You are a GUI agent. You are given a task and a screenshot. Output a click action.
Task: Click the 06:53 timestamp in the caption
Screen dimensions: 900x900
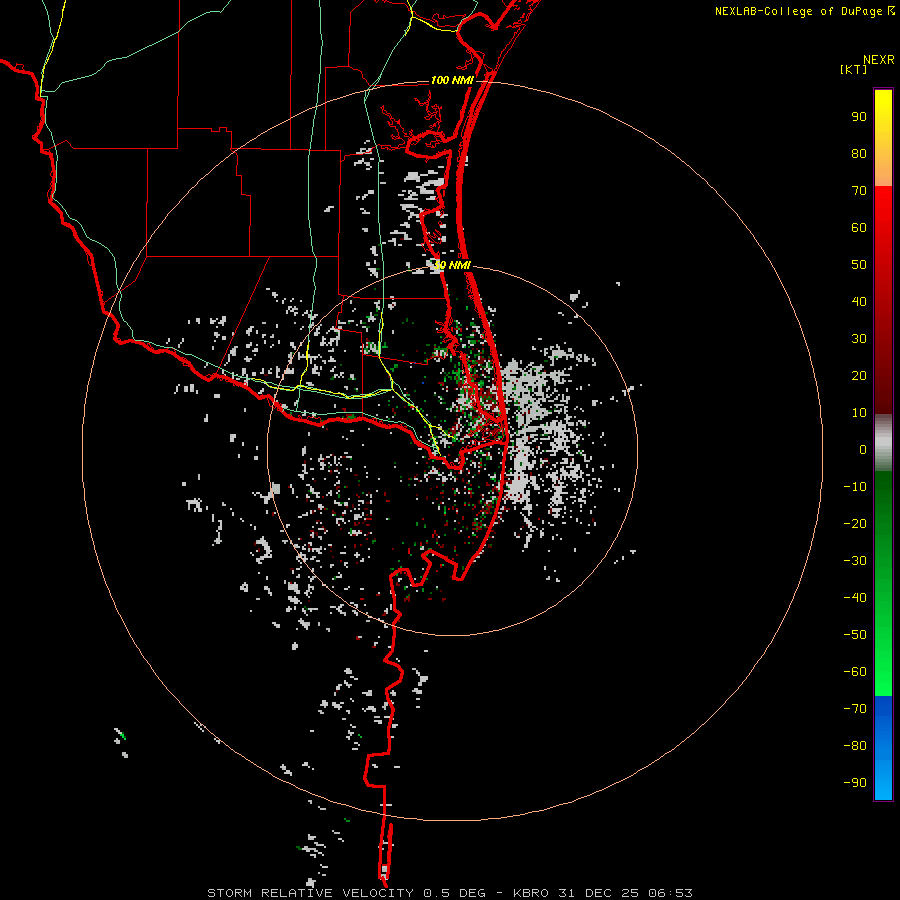670,893
